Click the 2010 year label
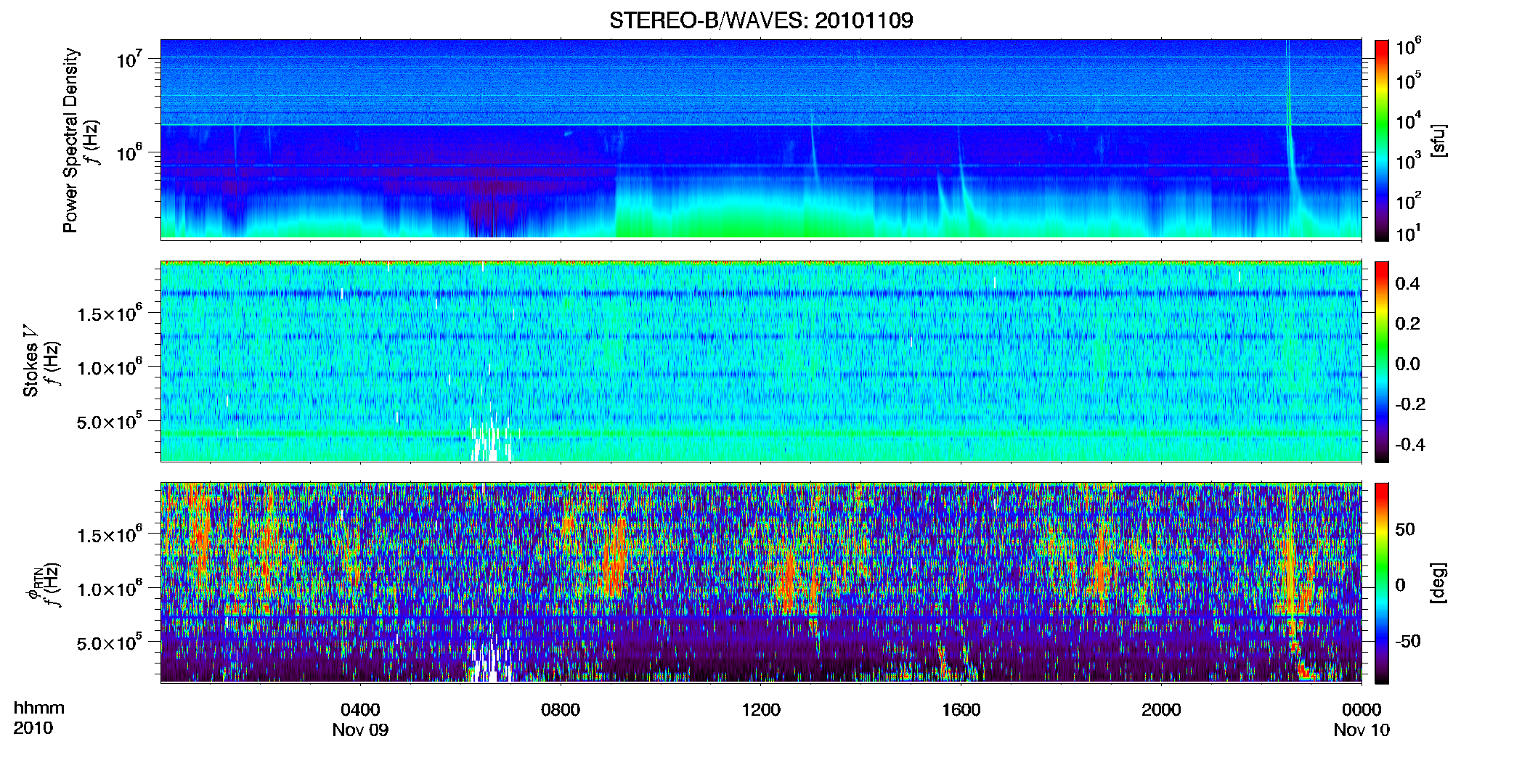Viewport: 1522px width, 784px height. pyautogui.click(x=33, y=728)
